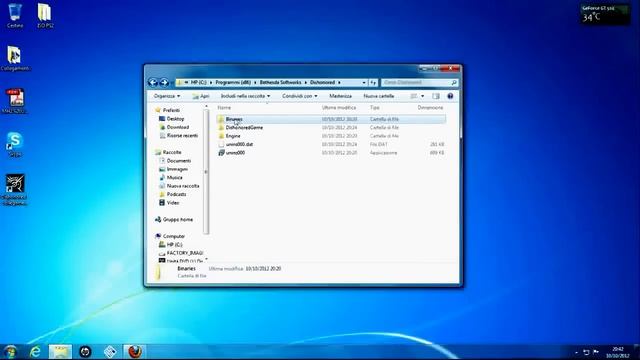
Task: Click Apri in the toolbar
Action: (x=201, y=96)
